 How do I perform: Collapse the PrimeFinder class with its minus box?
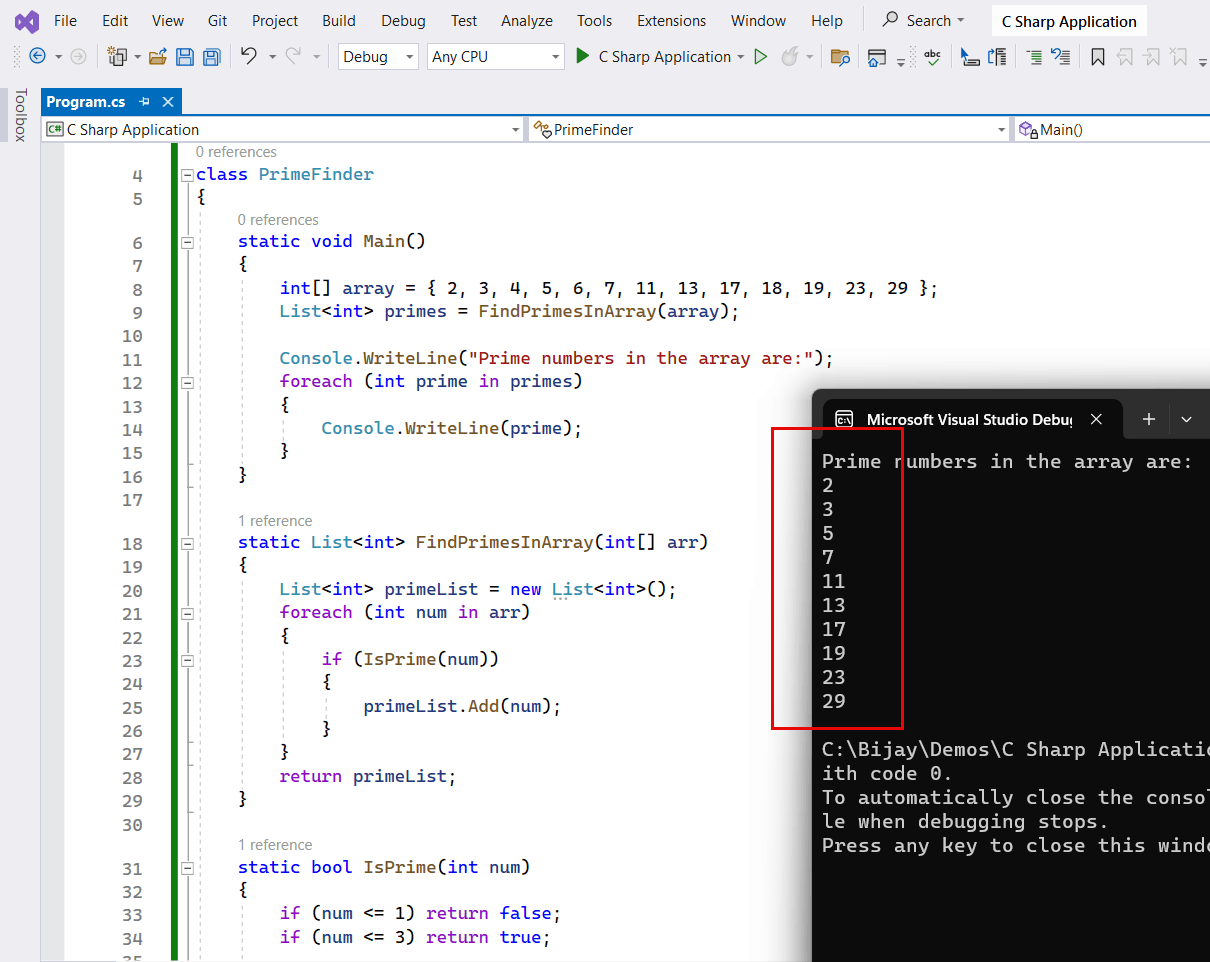187,173
